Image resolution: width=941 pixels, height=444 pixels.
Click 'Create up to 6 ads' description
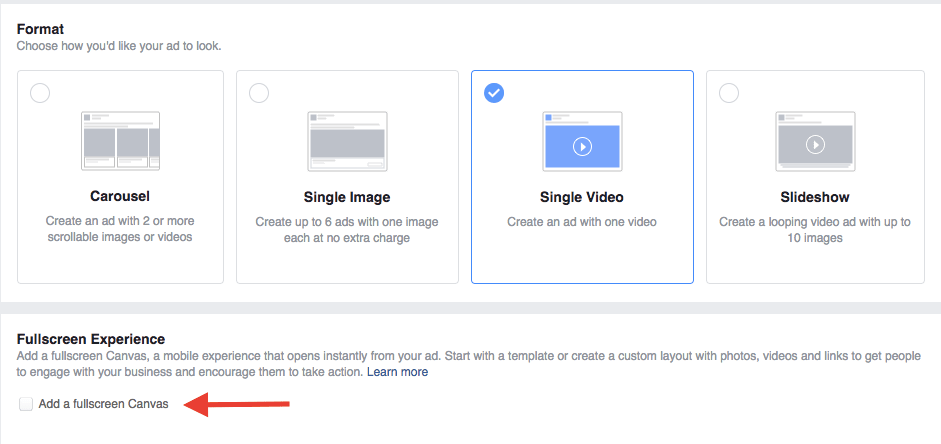click(x=347, y=230)
